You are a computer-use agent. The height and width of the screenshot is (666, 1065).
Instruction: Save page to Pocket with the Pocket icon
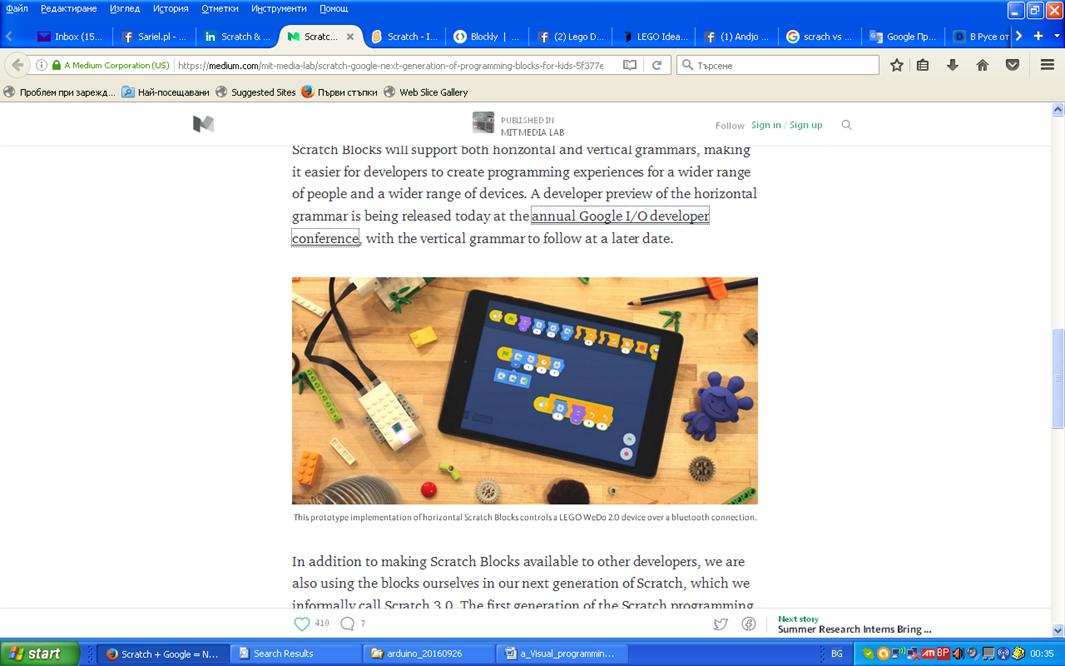(1012, 64)
